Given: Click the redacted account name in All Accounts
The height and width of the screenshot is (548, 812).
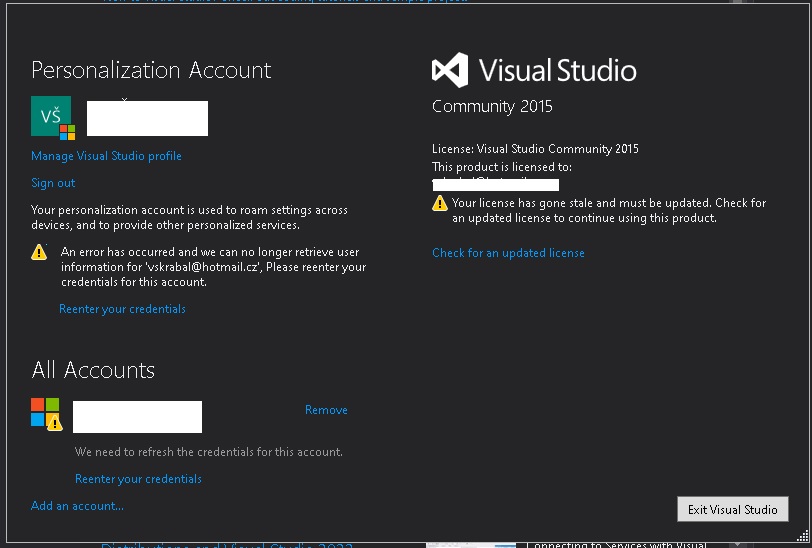Looking at the screenshot, I should click(x=137, y=417).
